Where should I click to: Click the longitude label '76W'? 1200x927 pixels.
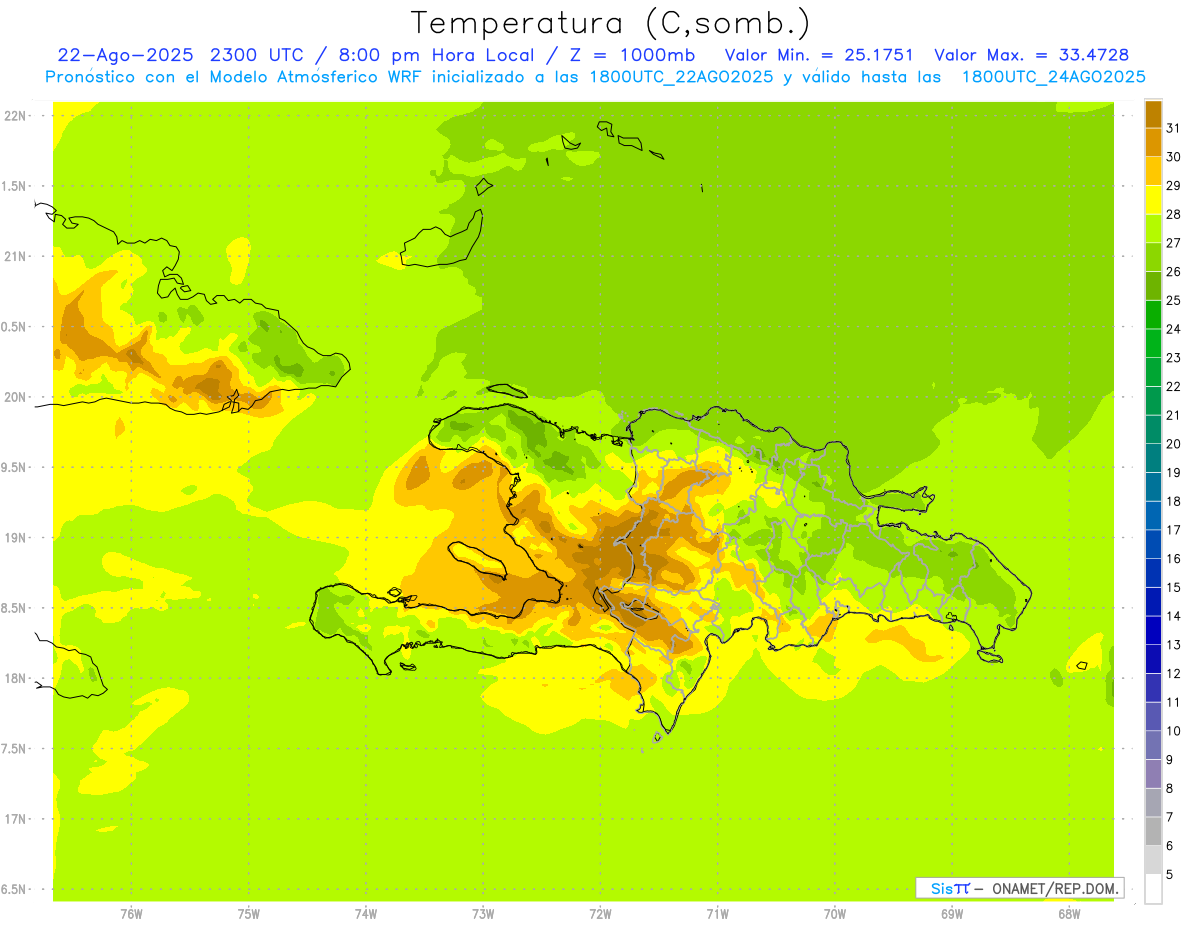point(131,914)
